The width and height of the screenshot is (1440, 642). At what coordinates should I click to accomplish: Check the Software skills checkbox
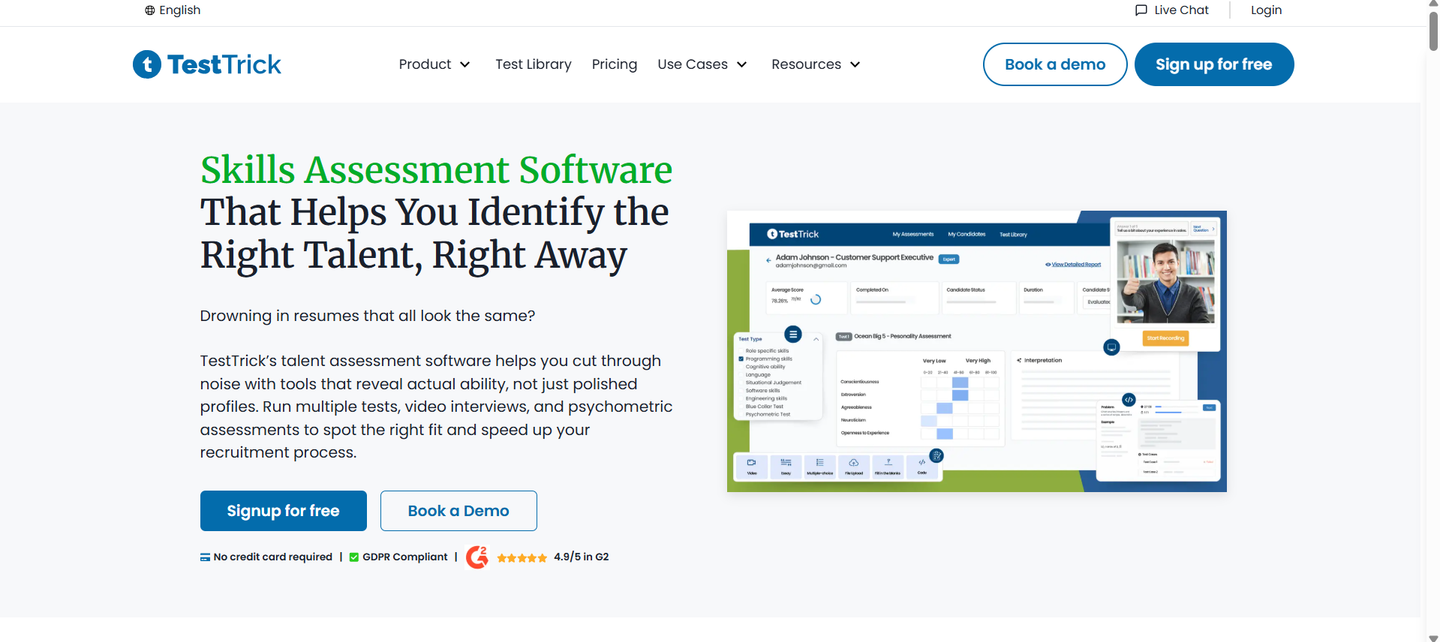point(741,391)
